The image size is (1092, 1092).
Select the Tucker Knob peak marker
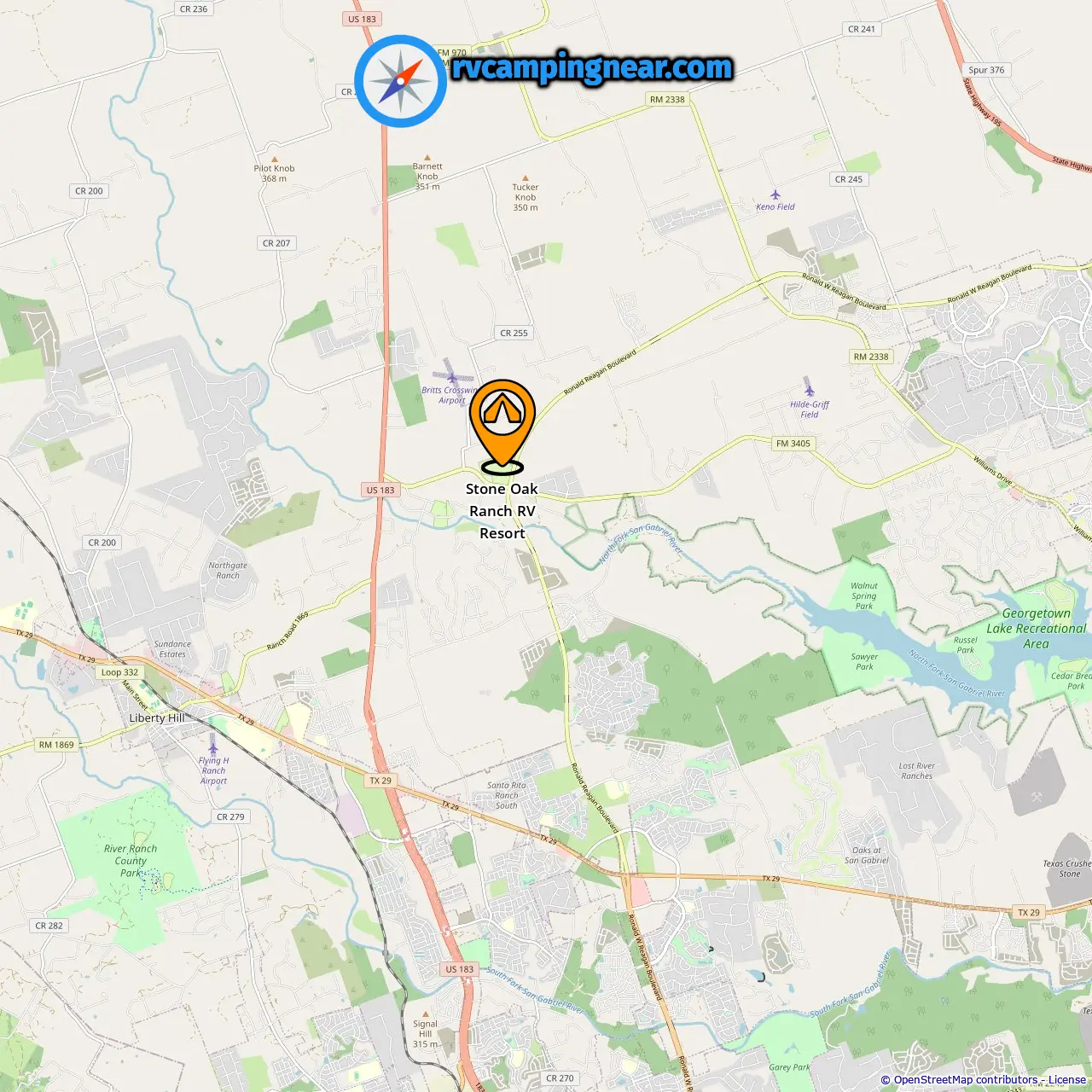coord(526,178)
